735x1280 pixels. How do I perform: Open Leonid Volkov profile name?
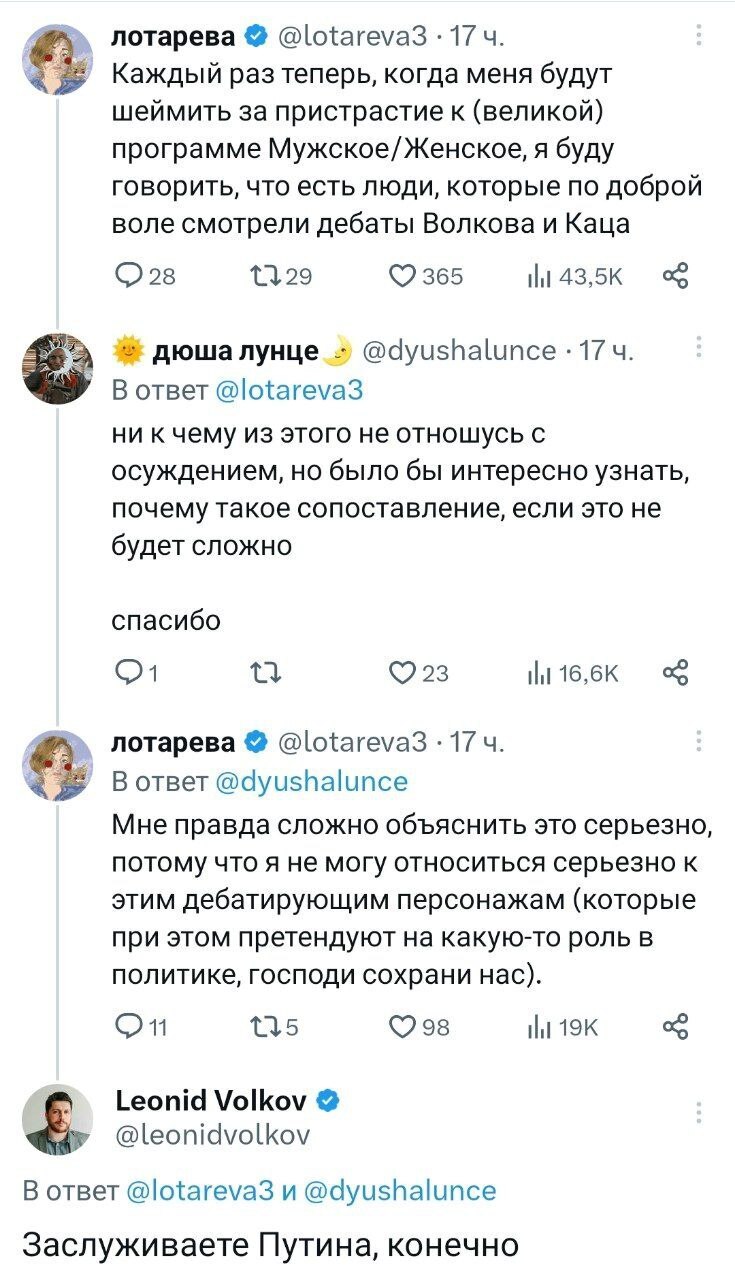[213, 1103]
